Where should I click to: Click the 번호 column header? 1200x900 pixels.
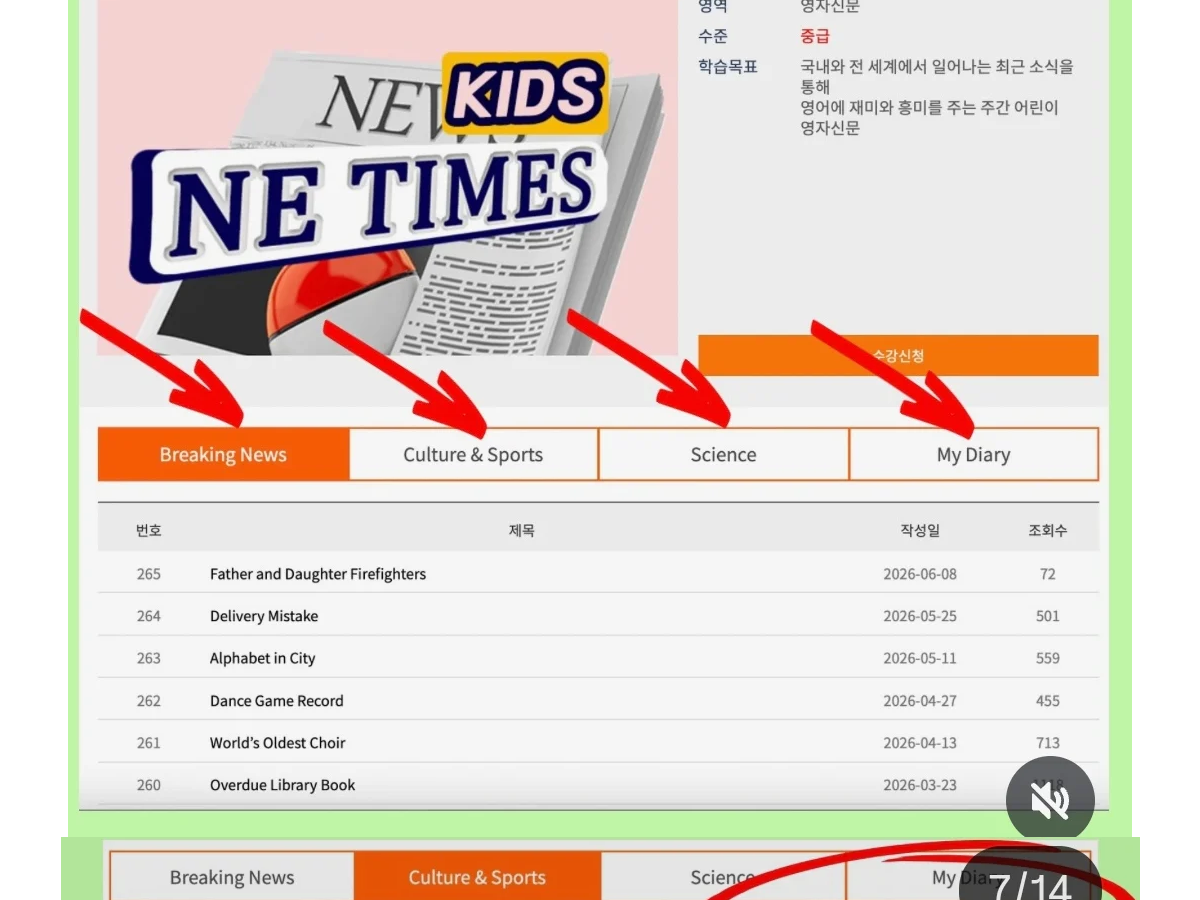(x=149, y=530)
